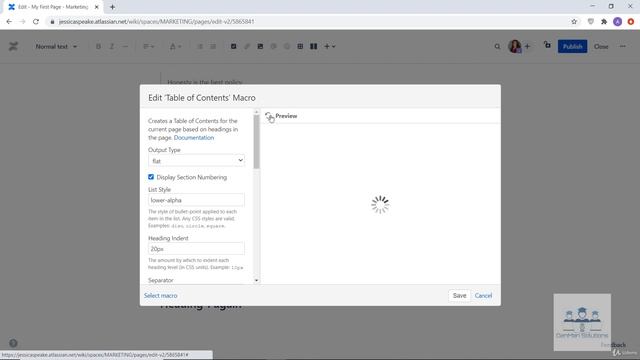This screenshot has width=640, height=360.
Task: Open the Normal text style dropdown
Action: coord(56,47)
